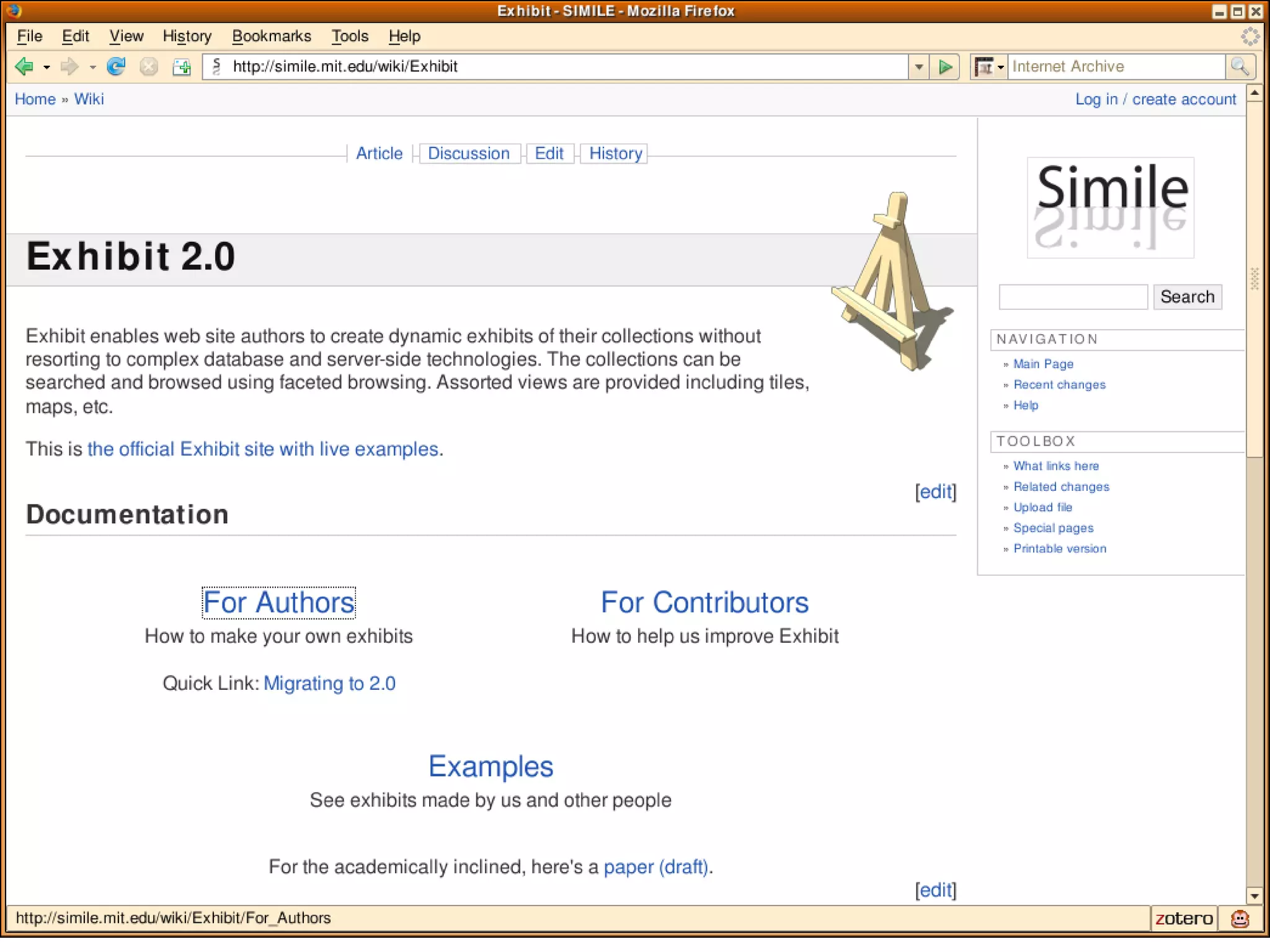Follow the For Contributors link
The width and height of the screenshot is (1270, 952).
(x=704, y=602)
